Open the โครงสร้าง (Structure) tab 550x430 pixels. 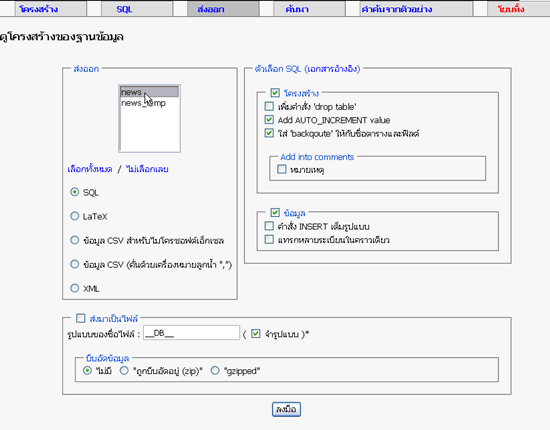39,9
